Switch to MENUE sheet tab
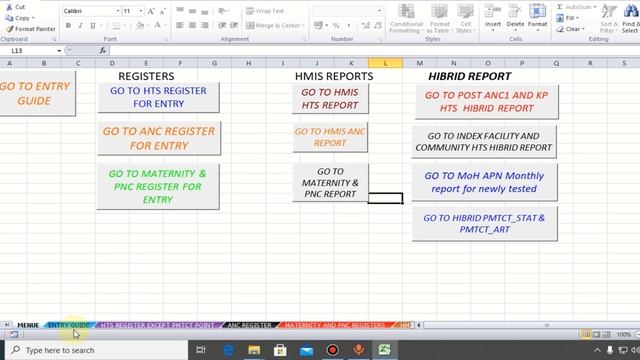 28,325
